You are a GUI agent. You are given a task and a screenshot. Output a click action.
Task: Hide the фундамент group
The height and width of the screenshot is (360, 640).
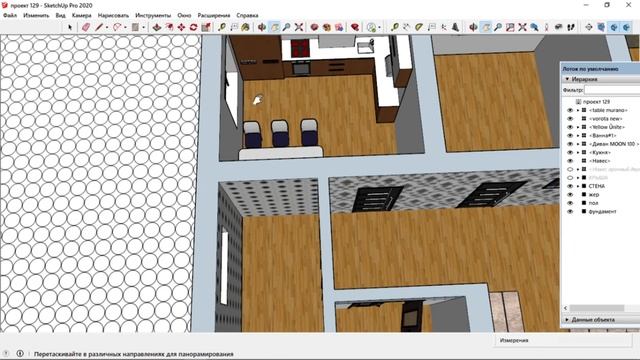[x=570, y=211]
